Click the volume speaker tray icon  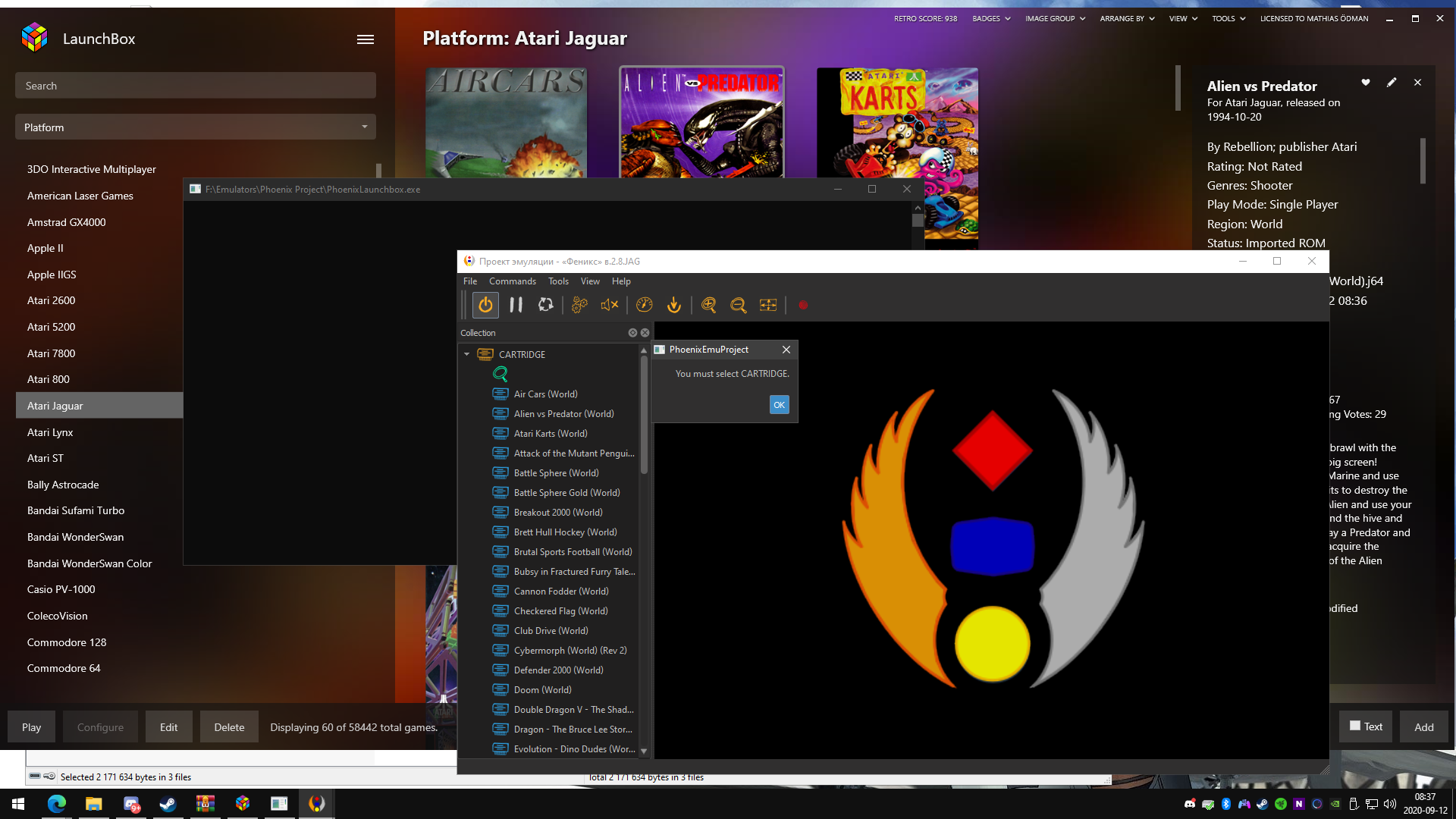coord(1389,804)
